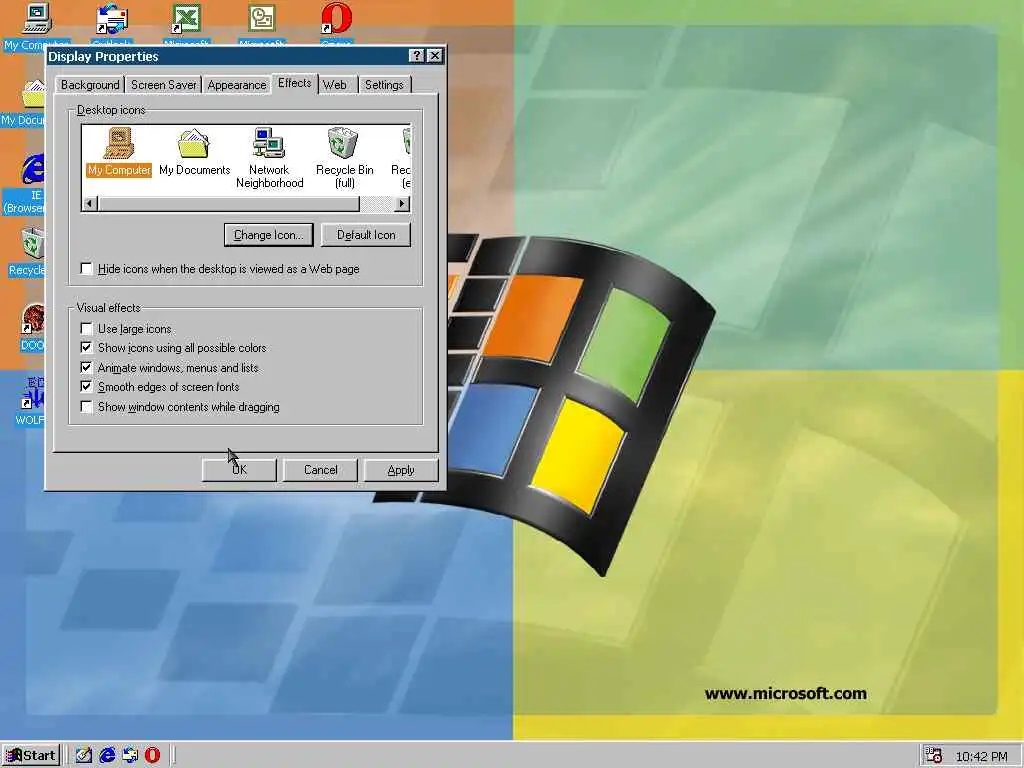
Task: Launch Outlook Express from Quick Launch
Action: 130,755
